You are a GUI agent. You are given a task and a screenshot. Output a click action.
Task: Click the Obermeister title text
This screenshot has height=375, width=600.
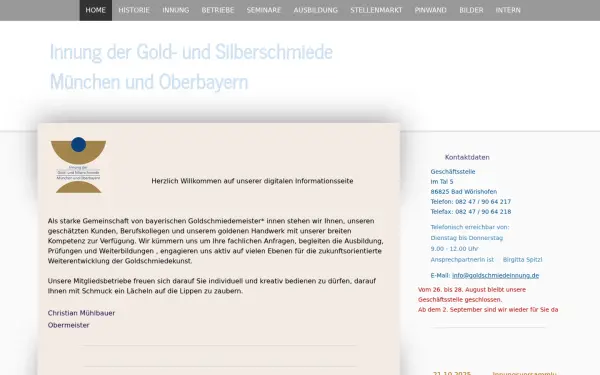[68, 325]
